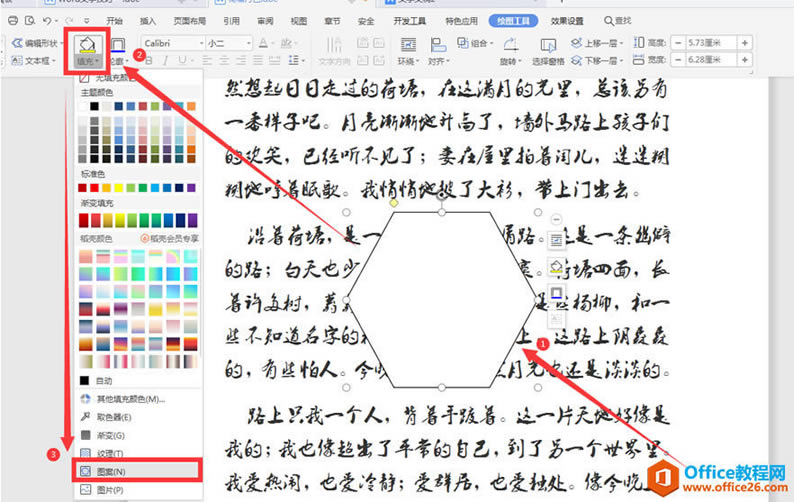
Task: Click the floating fill bucket icon beside the hexagon
Action: pyautogui.click(x=556, y=267)
